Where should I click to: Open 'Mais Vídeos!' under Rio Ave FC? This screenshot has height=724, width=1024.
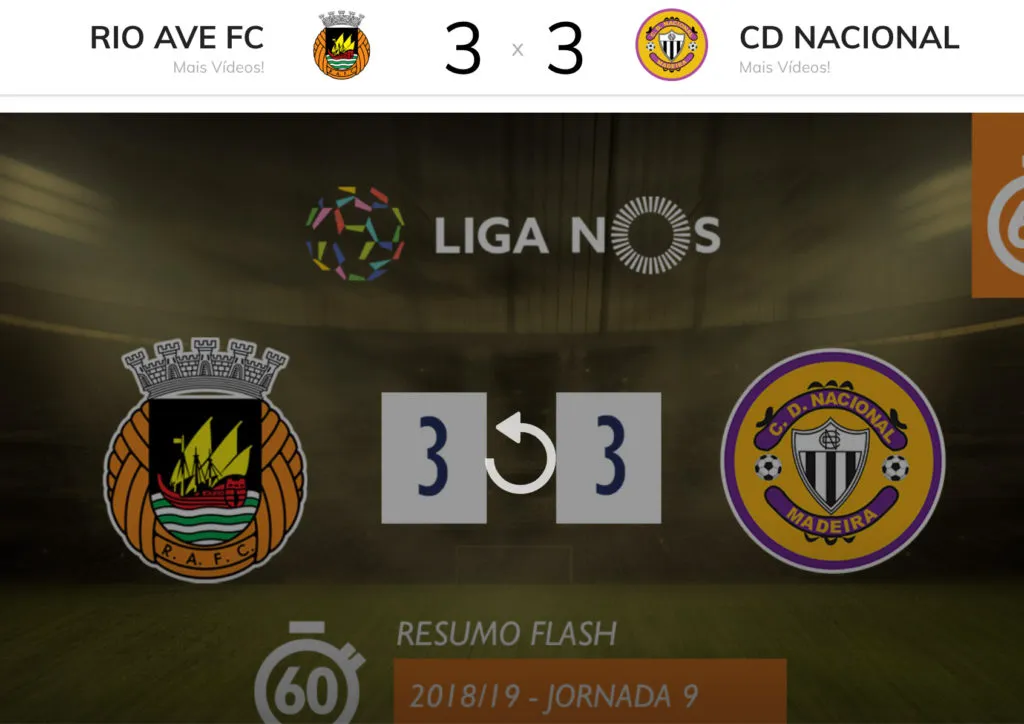pos(218,67)
